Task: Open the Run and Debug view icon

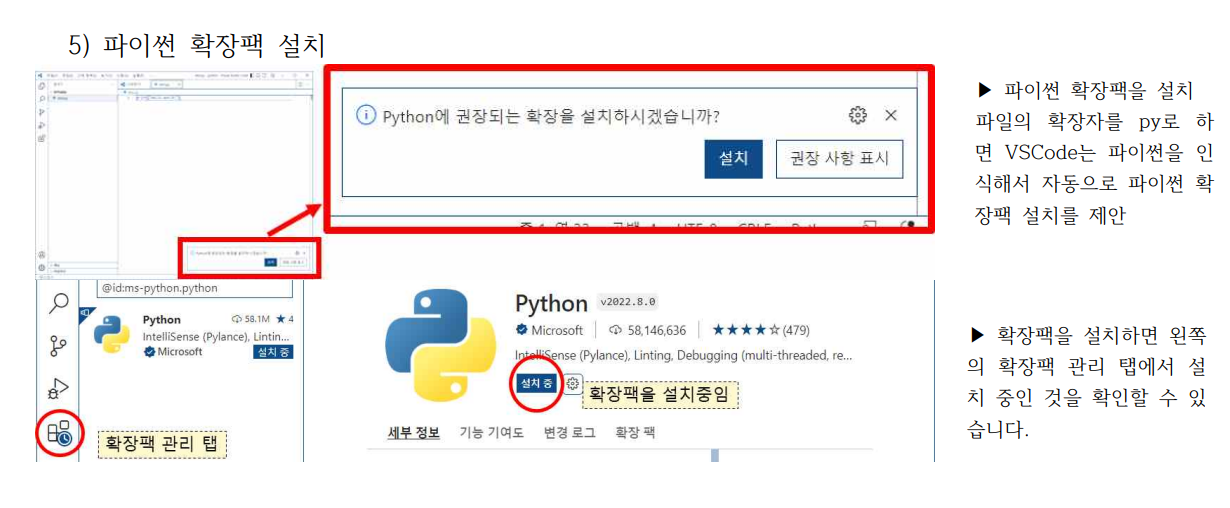Action: pos(59,388)
